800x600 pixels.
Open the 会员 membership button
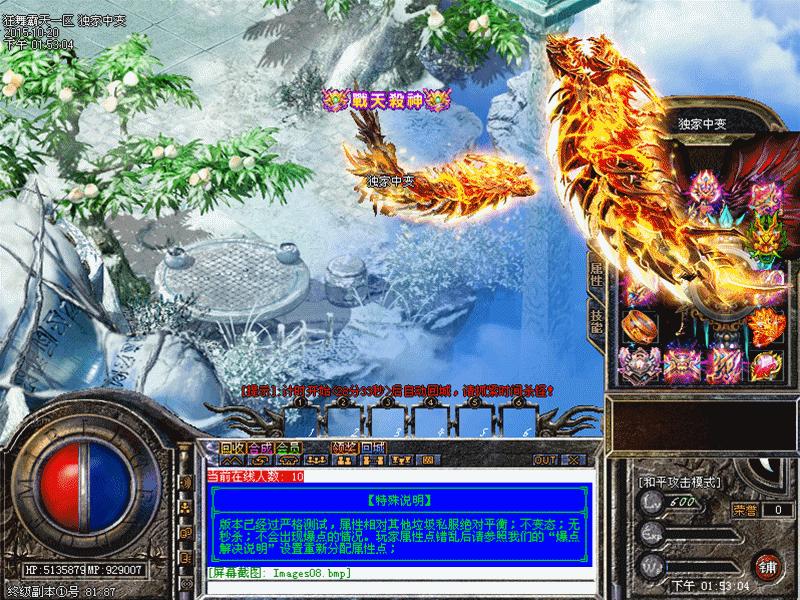click(x=288, y=448)
